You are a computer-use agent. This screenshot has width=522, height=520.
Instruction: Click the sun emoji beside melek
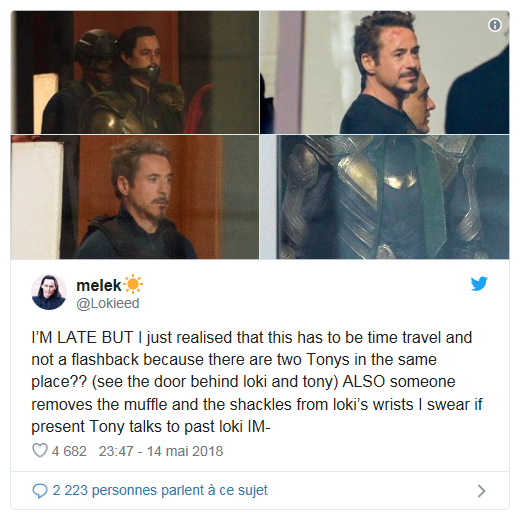133,284
